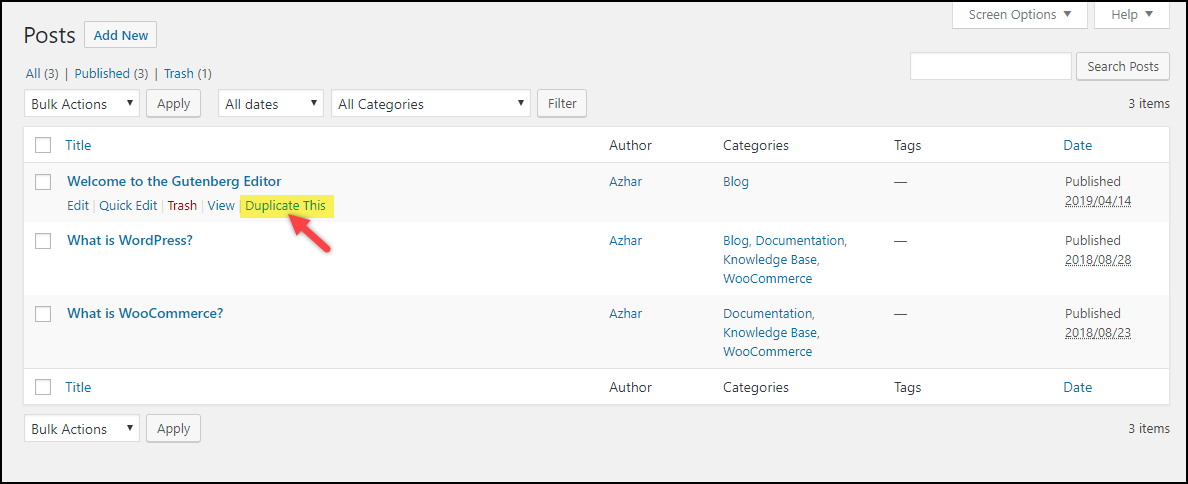Sort by Date in header row
This screenshot has width=1188, height=484.
coord(1077,145)
